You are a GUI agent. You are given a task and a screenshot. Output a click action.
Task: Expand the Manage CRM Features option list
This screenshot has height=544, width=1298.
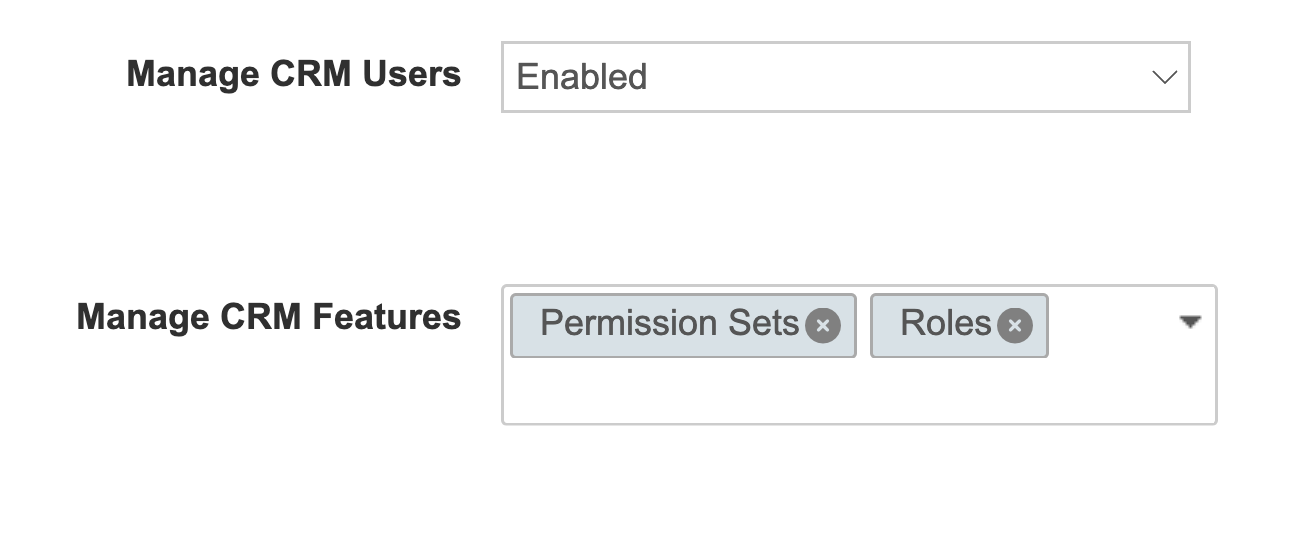click(x=1189, y=322)
